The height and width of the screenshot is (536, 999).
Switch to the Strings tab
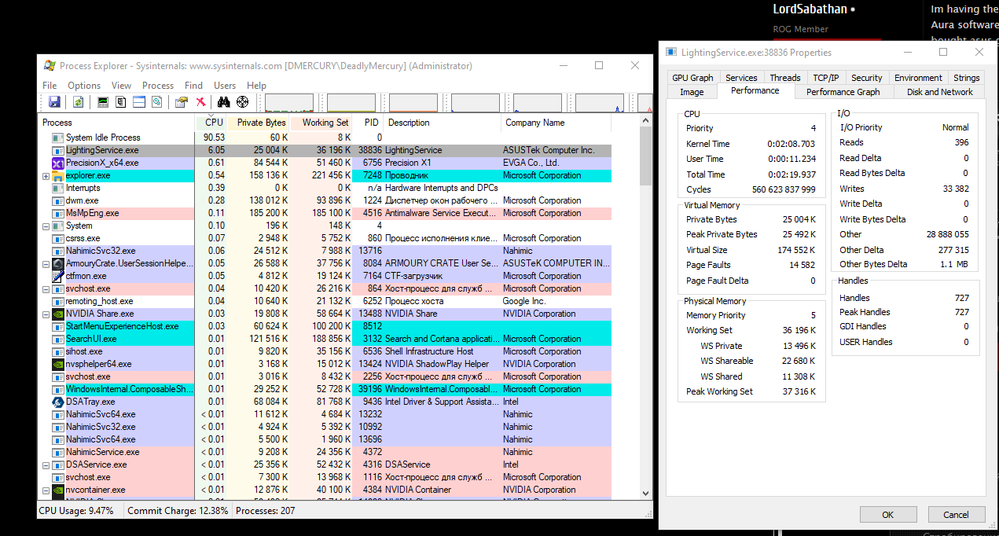click(966, 78)
